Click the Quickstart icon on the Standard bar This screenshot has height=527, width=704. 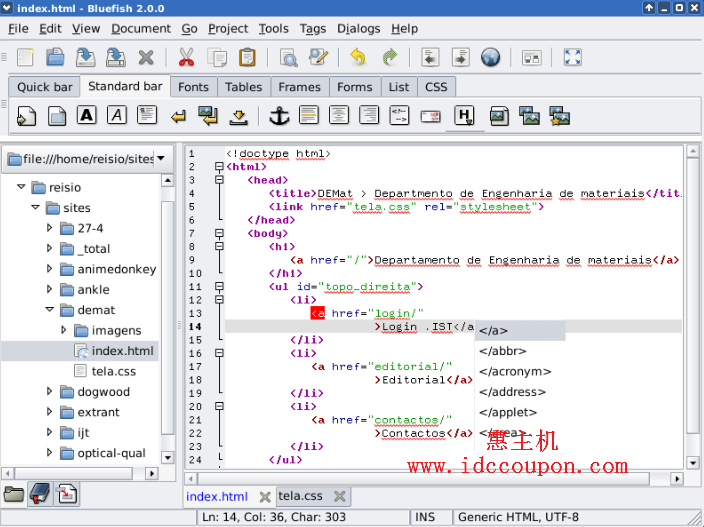(x=26, y=116)
